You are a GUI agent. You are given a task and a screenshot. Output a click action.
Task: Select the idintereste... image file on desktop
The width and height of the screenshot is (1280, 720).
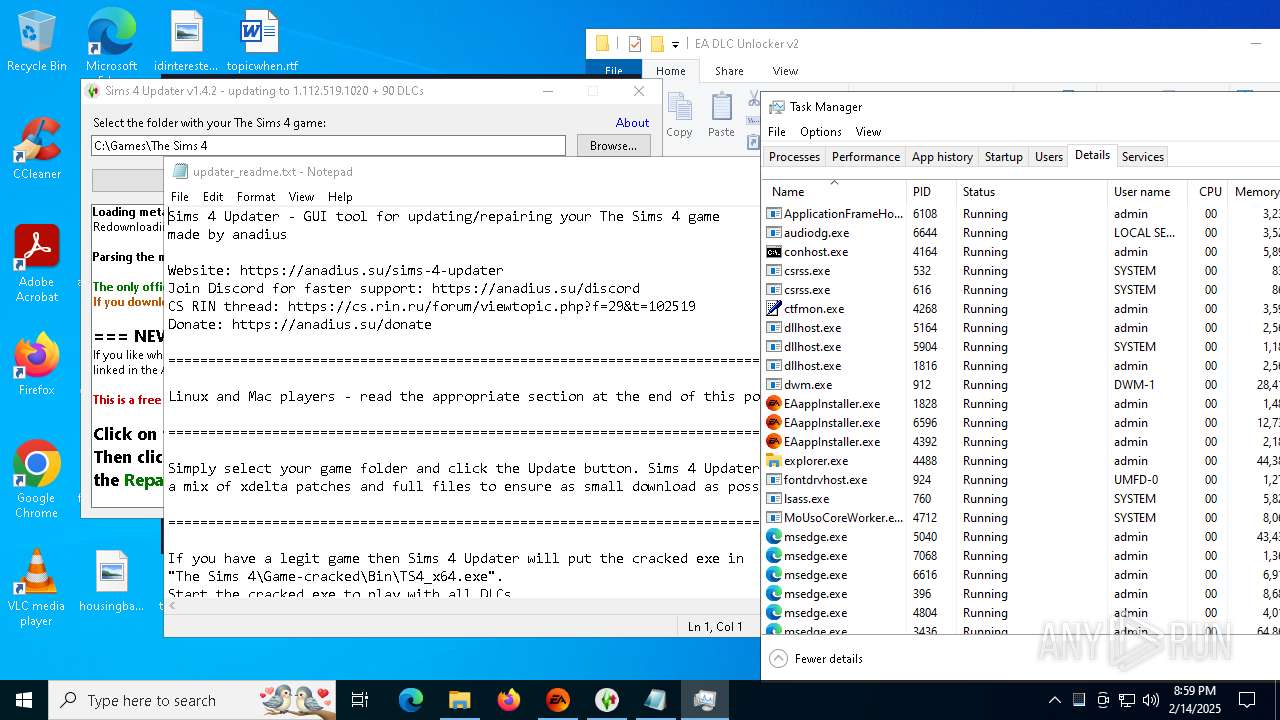coord(186,42)
